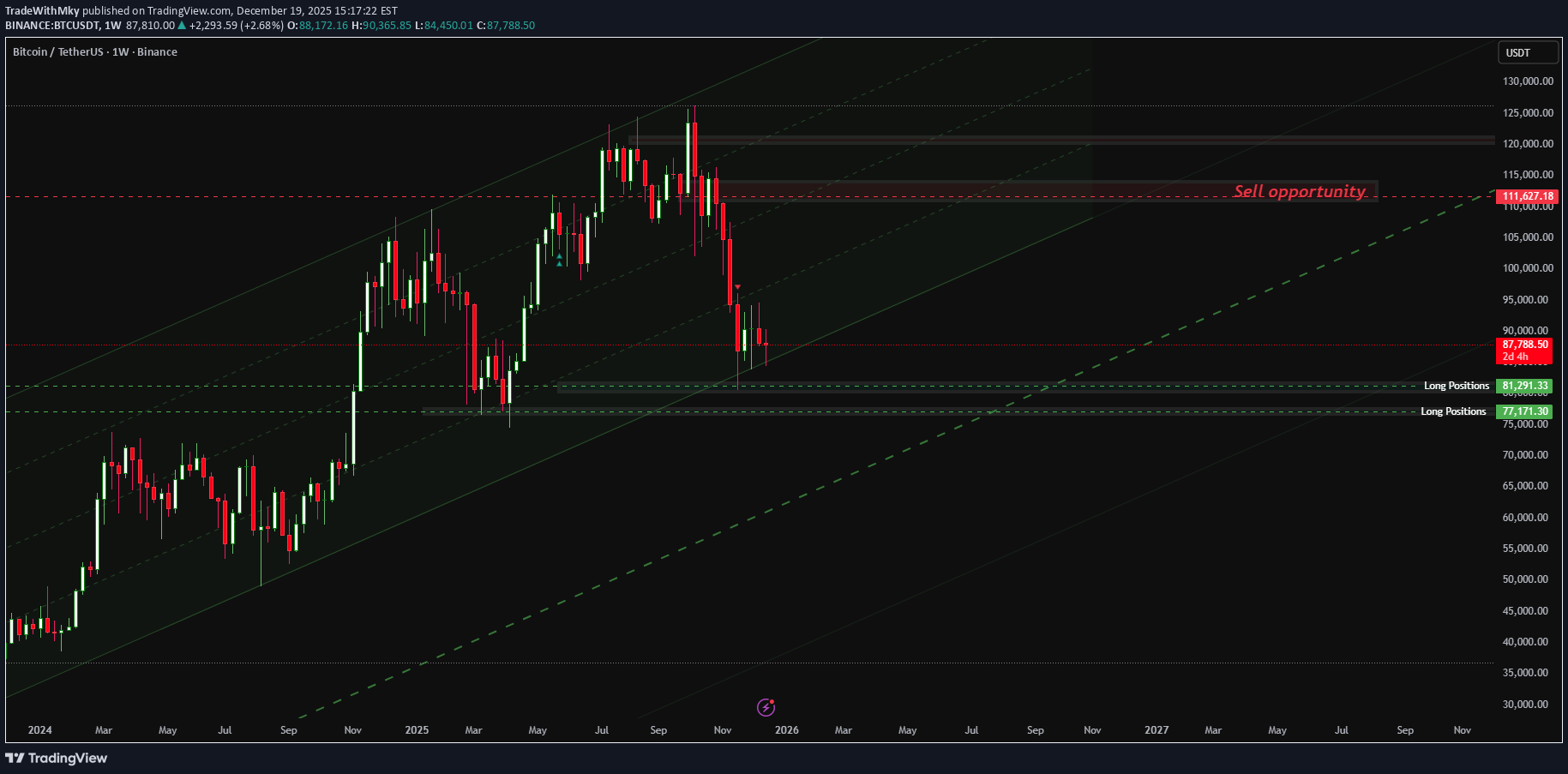1568x774 pixels.
Task: Click the TradeWithMky author name link
Action: click(43, 11)
